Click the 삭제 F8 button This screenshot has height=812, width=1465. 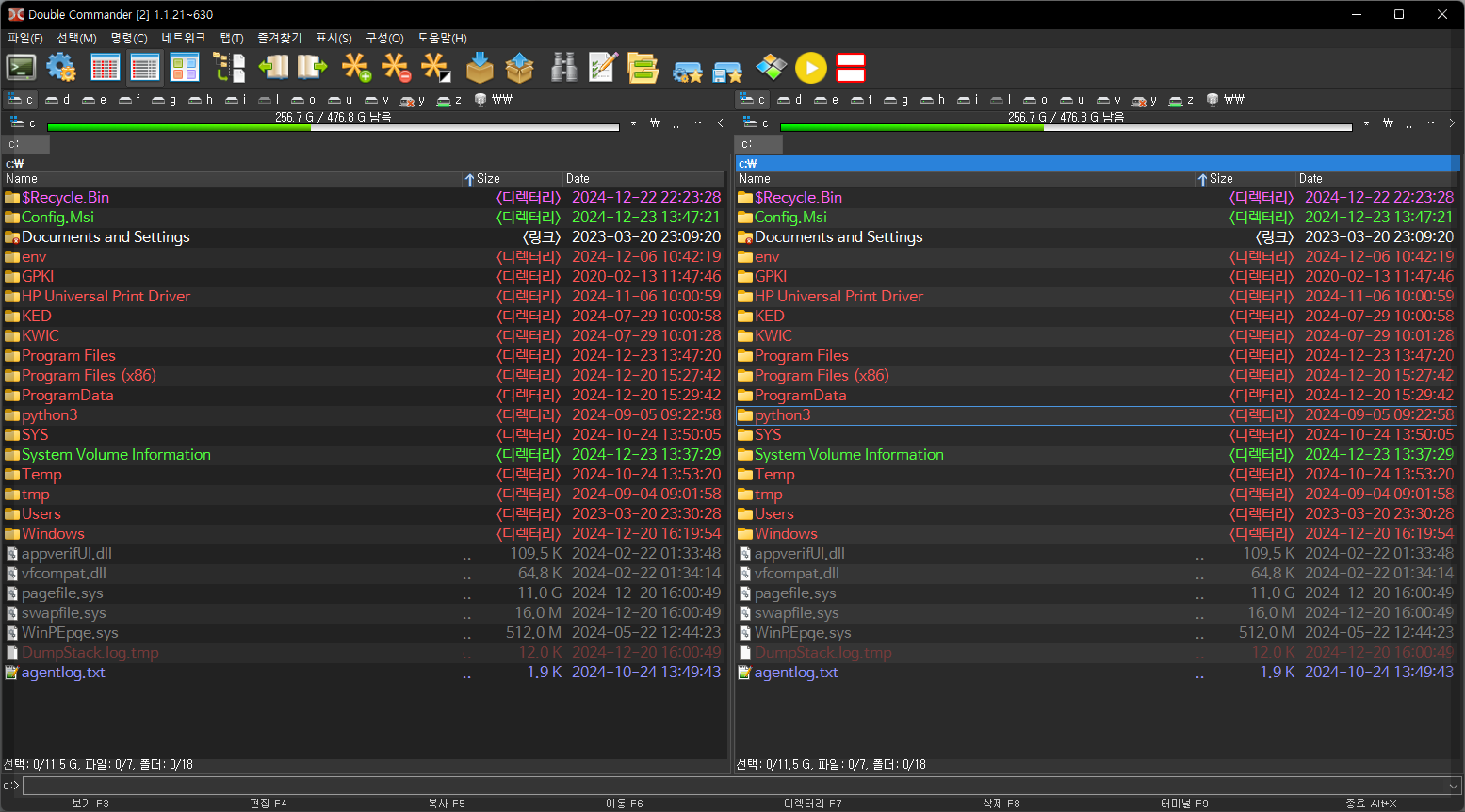[x=1001, y=804]
